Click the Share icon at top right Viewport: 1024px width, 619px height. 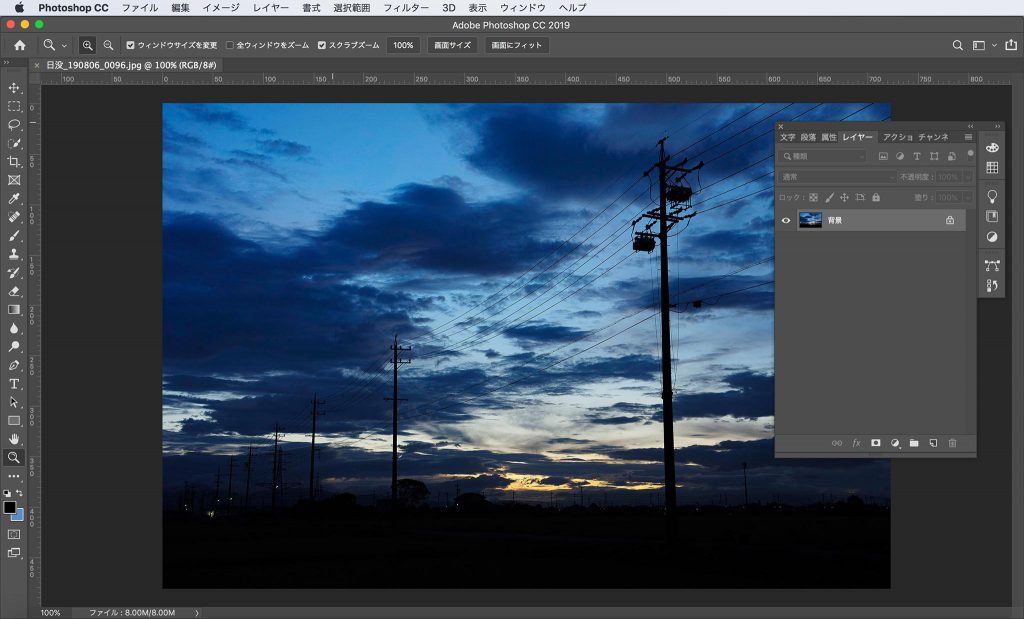(x=1011, y=45)
